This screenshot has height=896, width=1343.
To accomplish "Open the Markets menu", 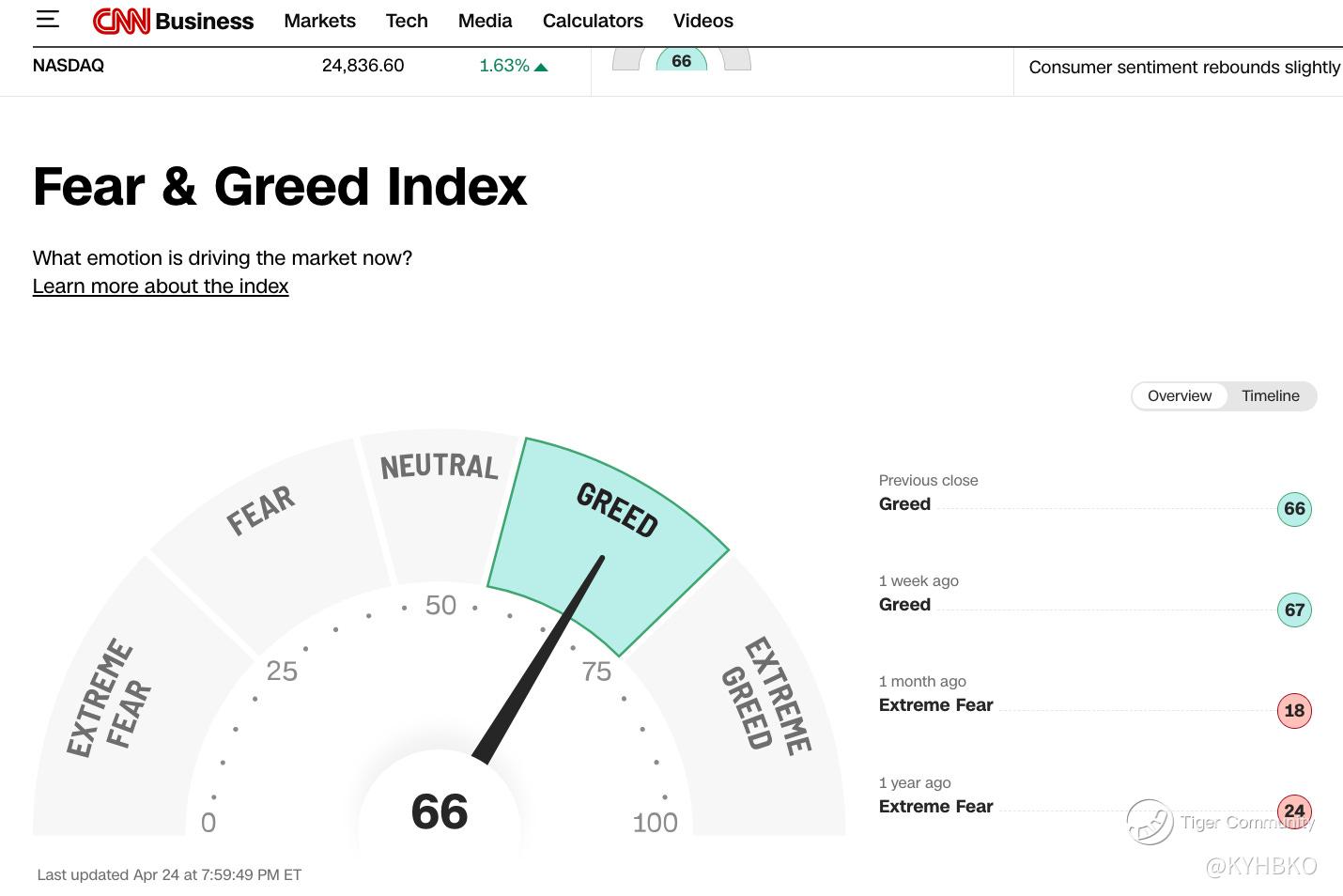I will tap(319, 21).
